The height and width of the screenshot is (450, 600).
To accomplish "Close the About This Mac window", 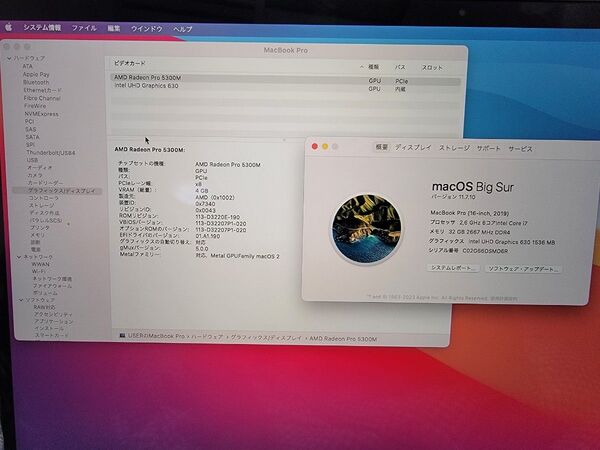I will coord(315,146).
